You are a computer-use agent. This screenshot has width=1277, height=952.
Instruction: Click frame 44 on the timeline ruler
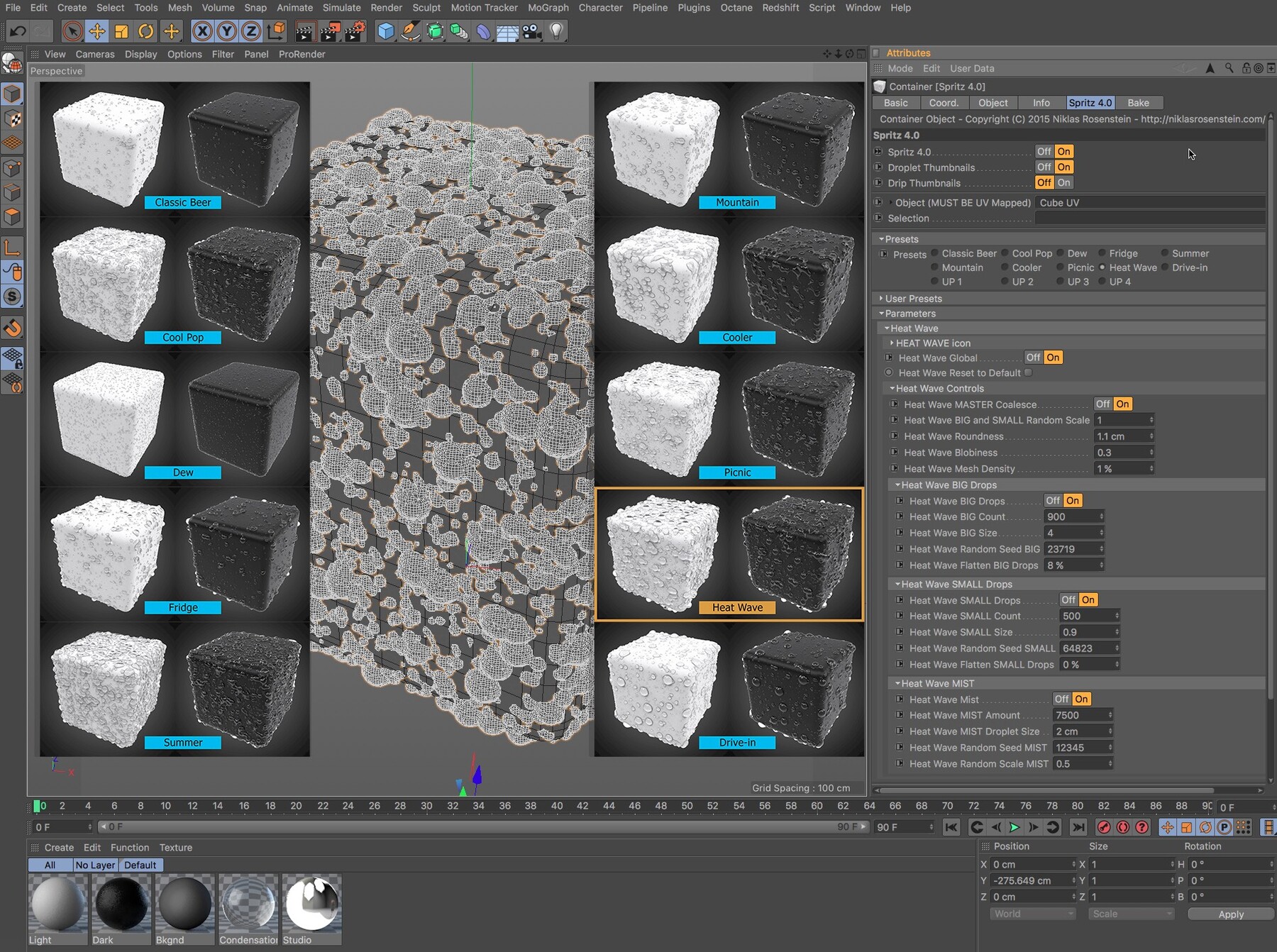[609, 806]
